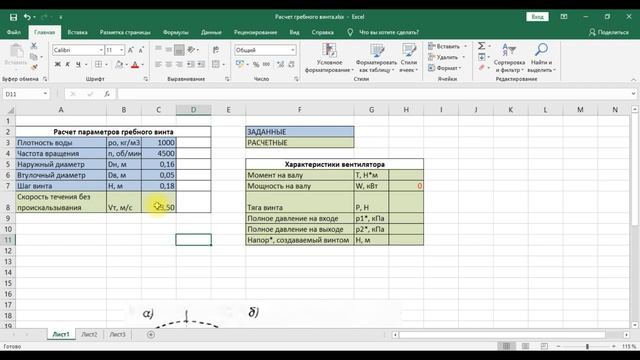Open Format as Table gallery
This screenshot has height=360, width=640.
376,58
